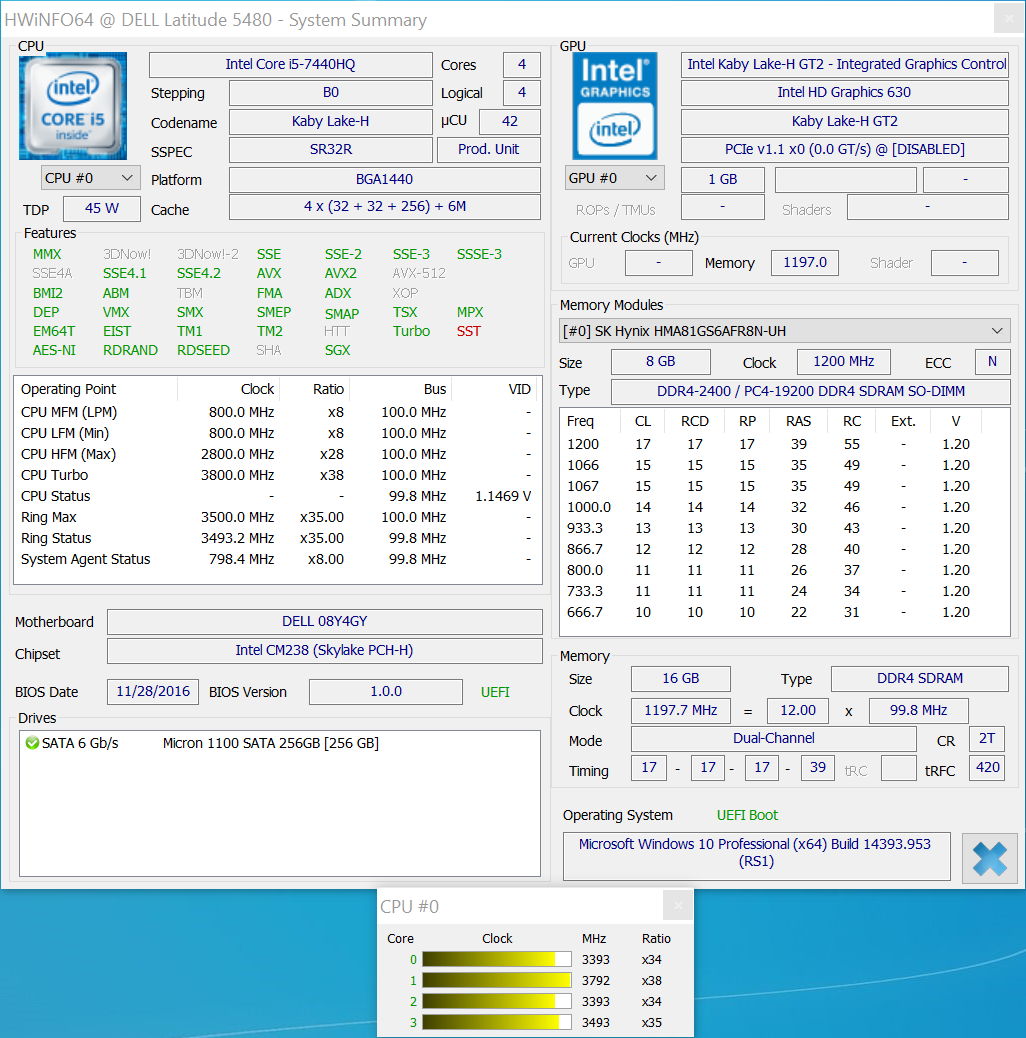
Task: Click the Intel CM238 chipset field
Action: pyautogui.click(x=325, y=651)
